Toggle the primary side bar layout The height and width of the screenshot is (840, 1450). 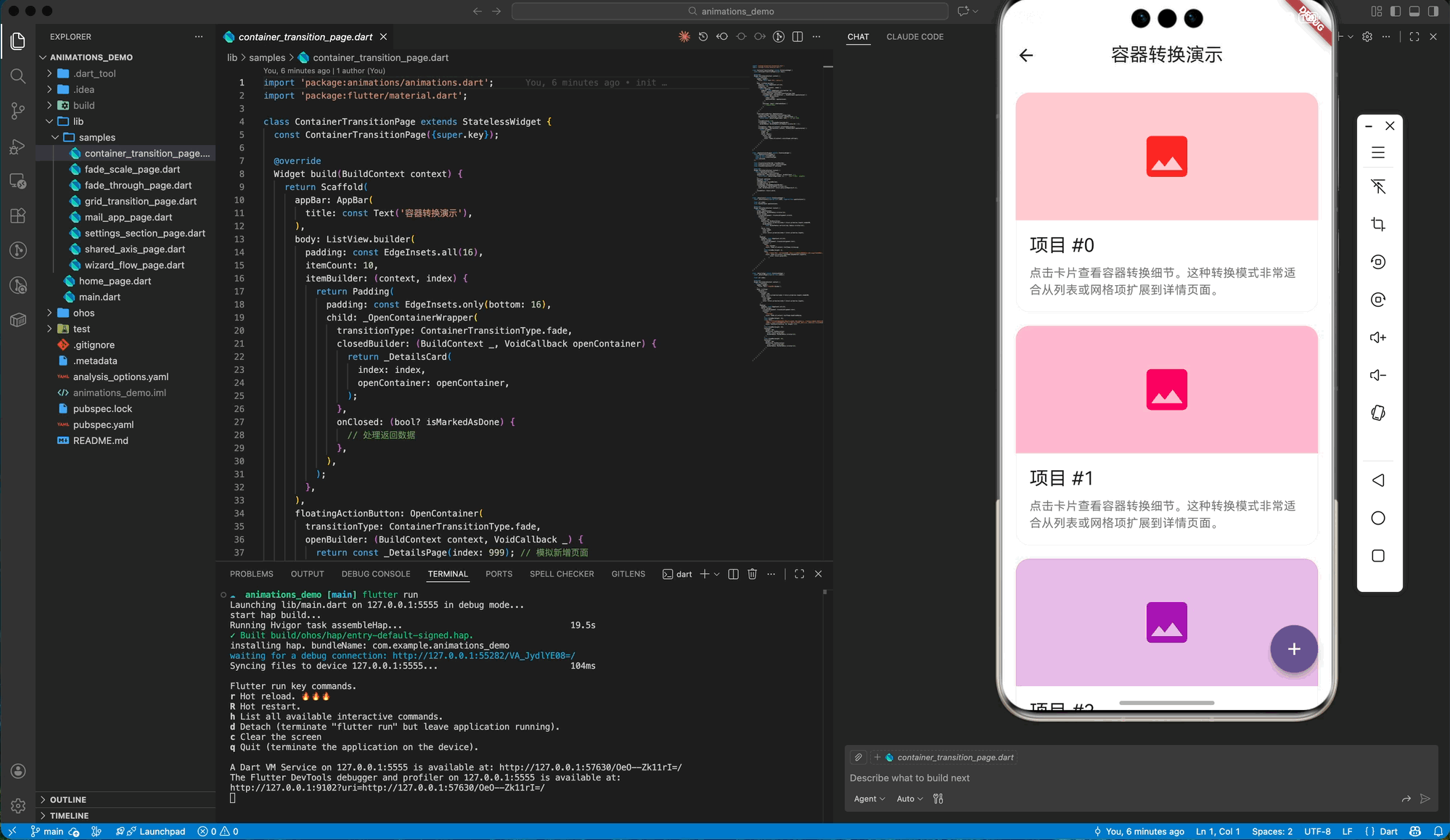(1395, 11)
